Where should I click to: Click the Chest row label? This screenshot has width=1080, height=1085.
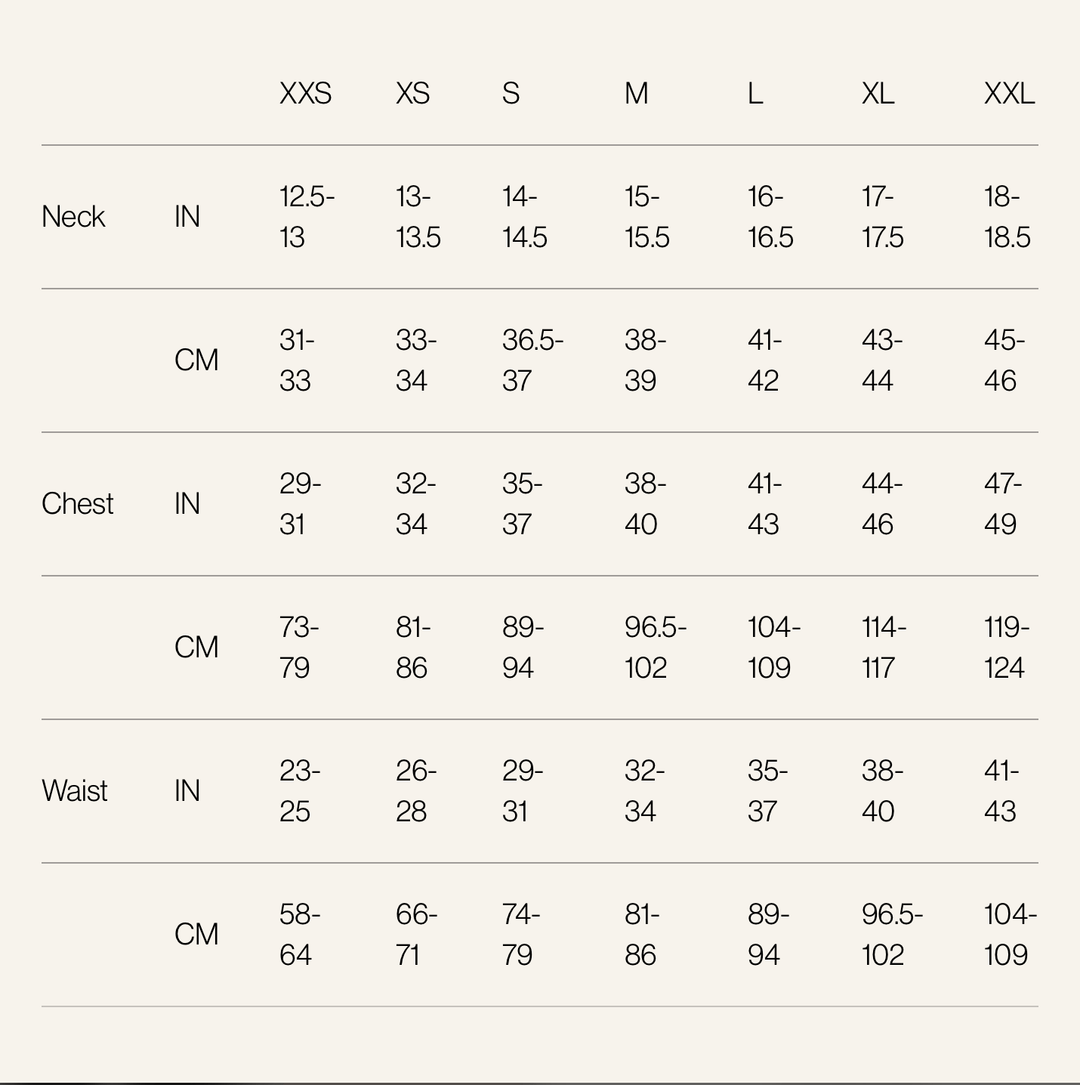tap(77, 504)
